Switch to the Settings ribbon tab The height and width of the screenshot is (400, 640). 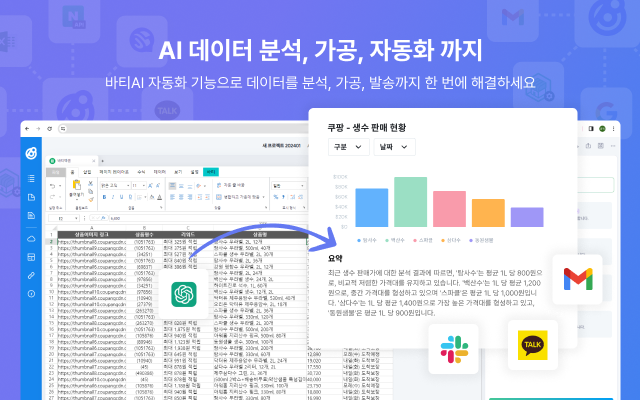coord(194,172)
